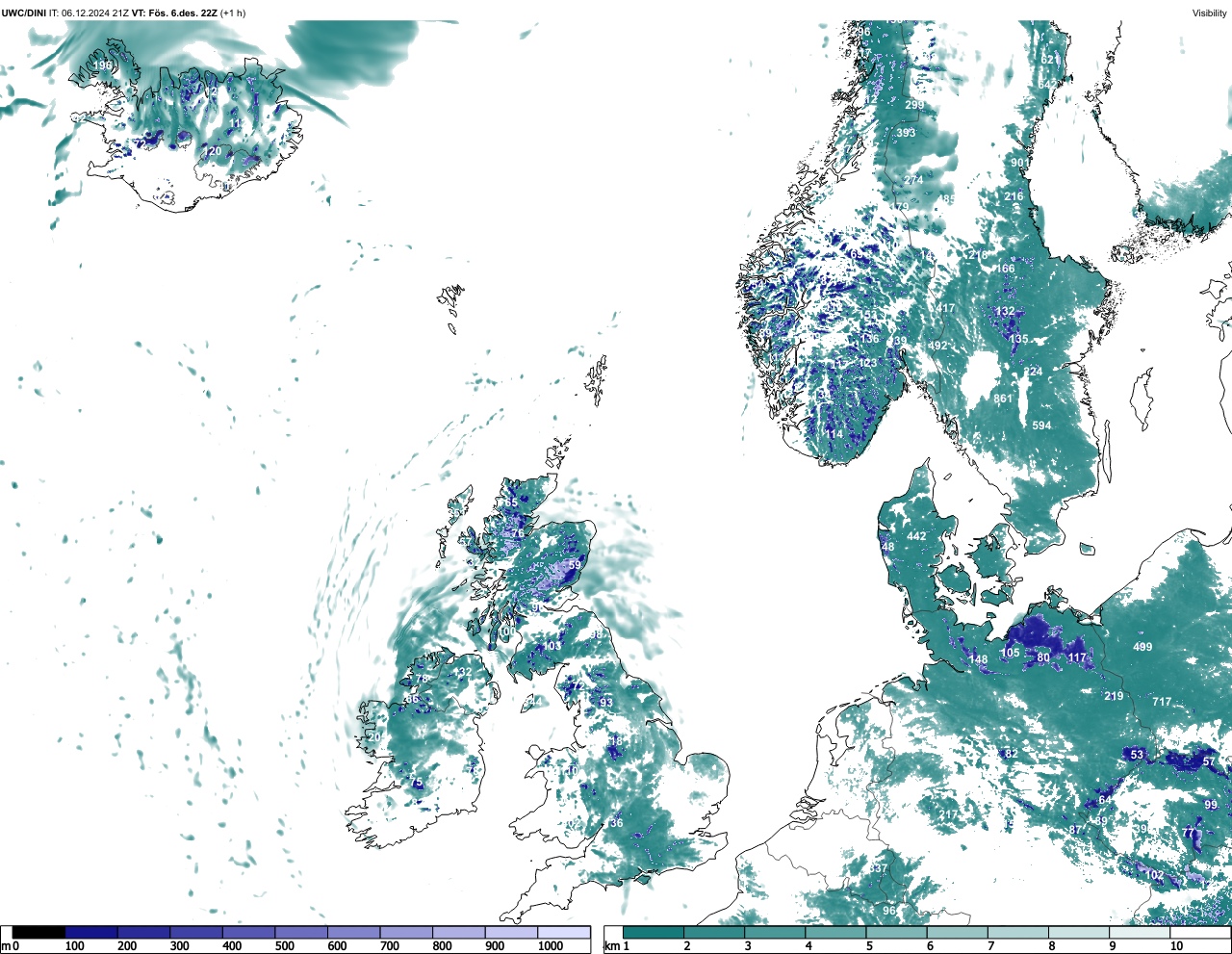Screen dimensions: 1232x954
Task: Click the value '216' near the Swedish coast
Action: click(1014, 196)
